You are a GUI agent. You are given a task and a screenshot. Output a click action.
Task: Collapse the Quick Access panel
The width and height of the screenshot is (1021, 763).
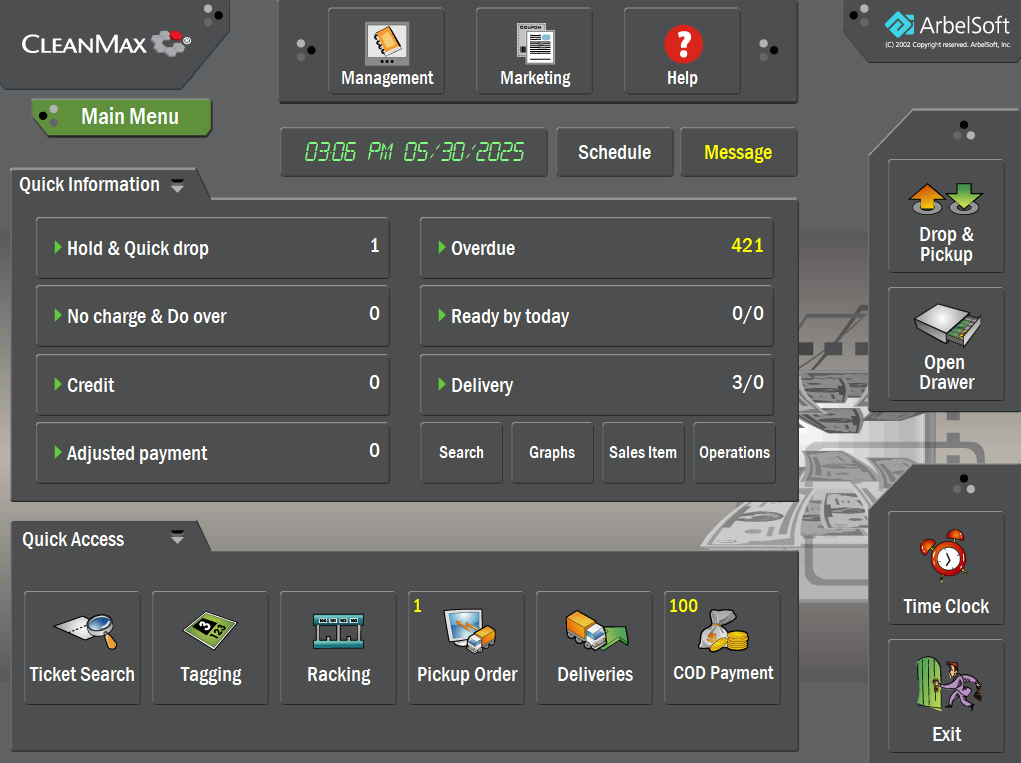(x=177, y=538)
